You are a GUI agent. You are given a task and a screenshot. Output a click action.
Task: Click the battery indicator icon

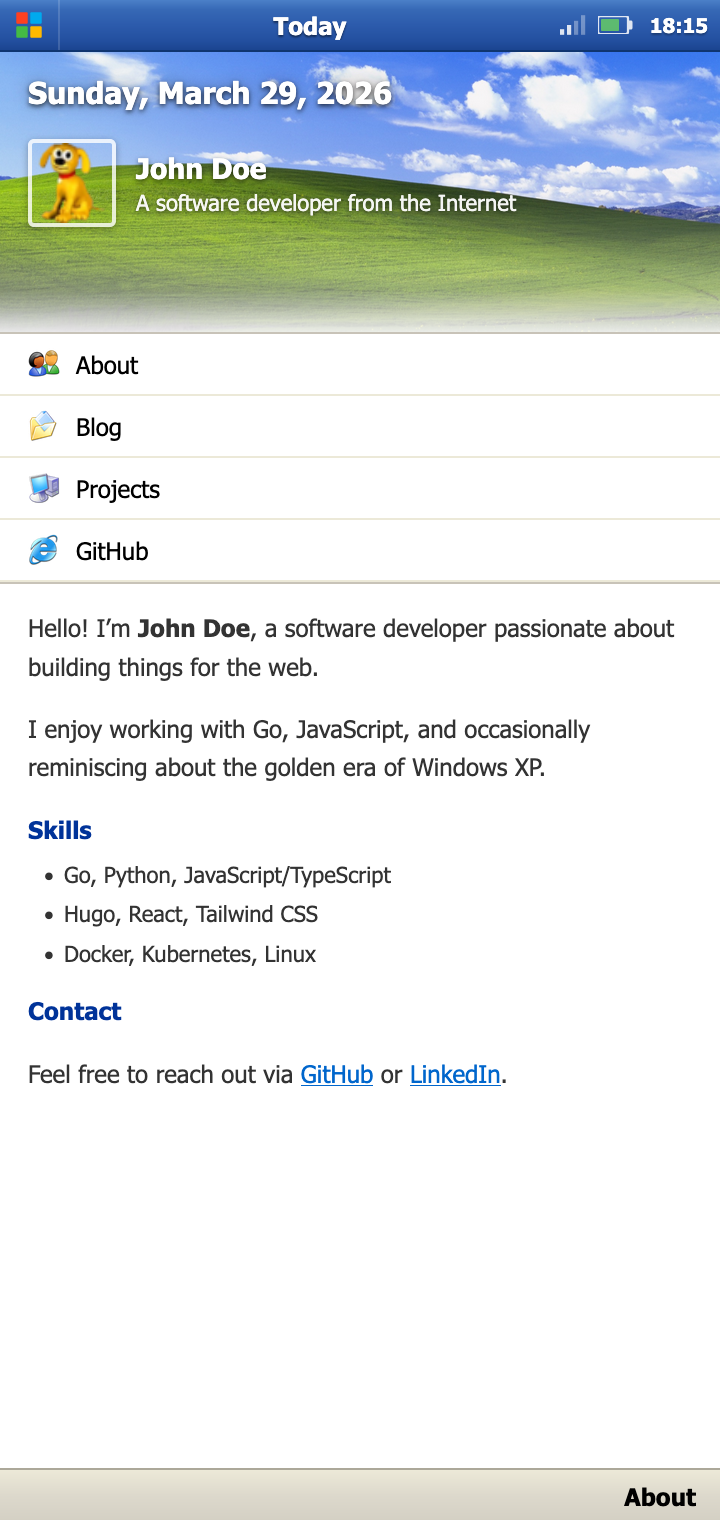tap(615, 25)
